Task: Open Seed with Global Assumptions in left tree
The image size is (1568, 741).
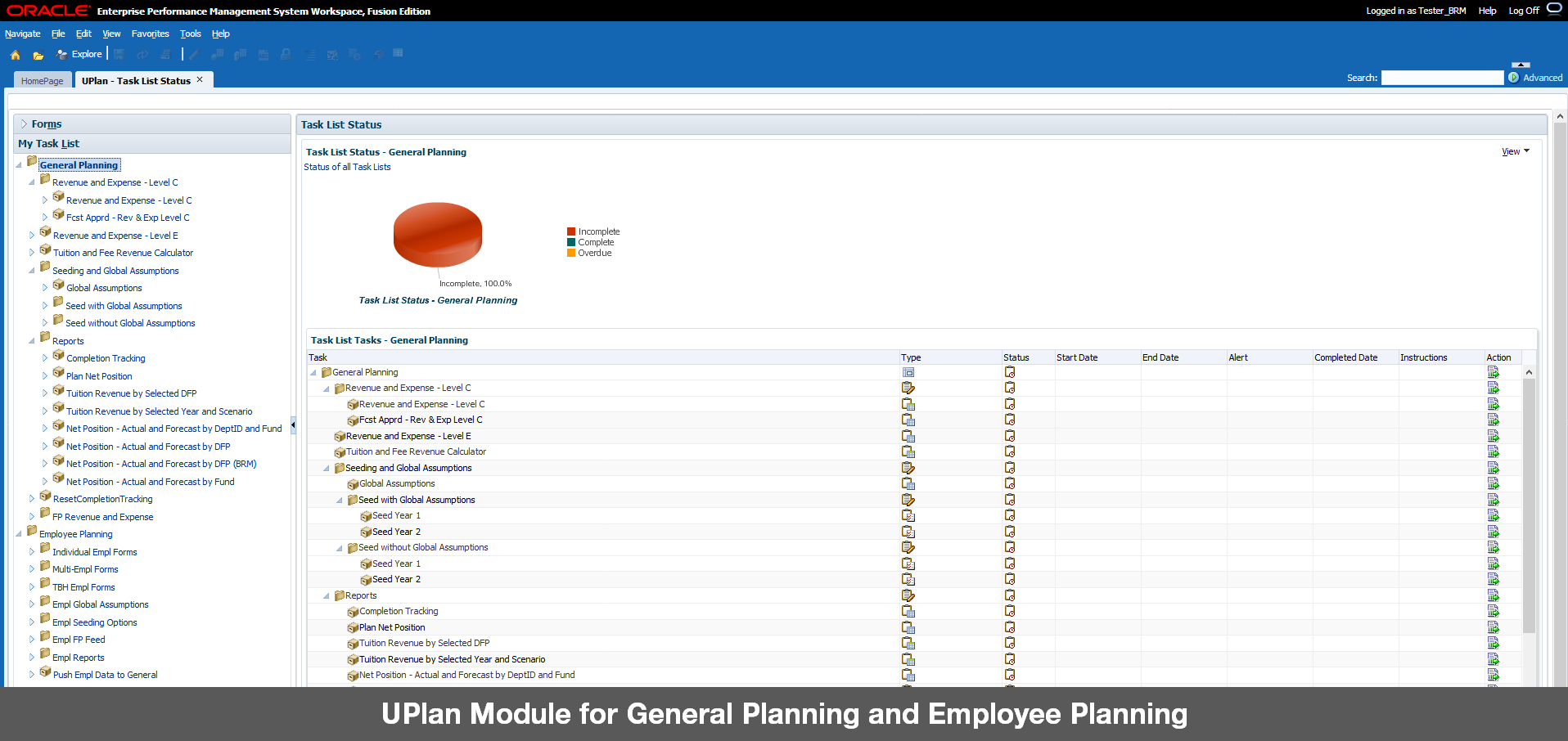Action: [x=124, y=306]
